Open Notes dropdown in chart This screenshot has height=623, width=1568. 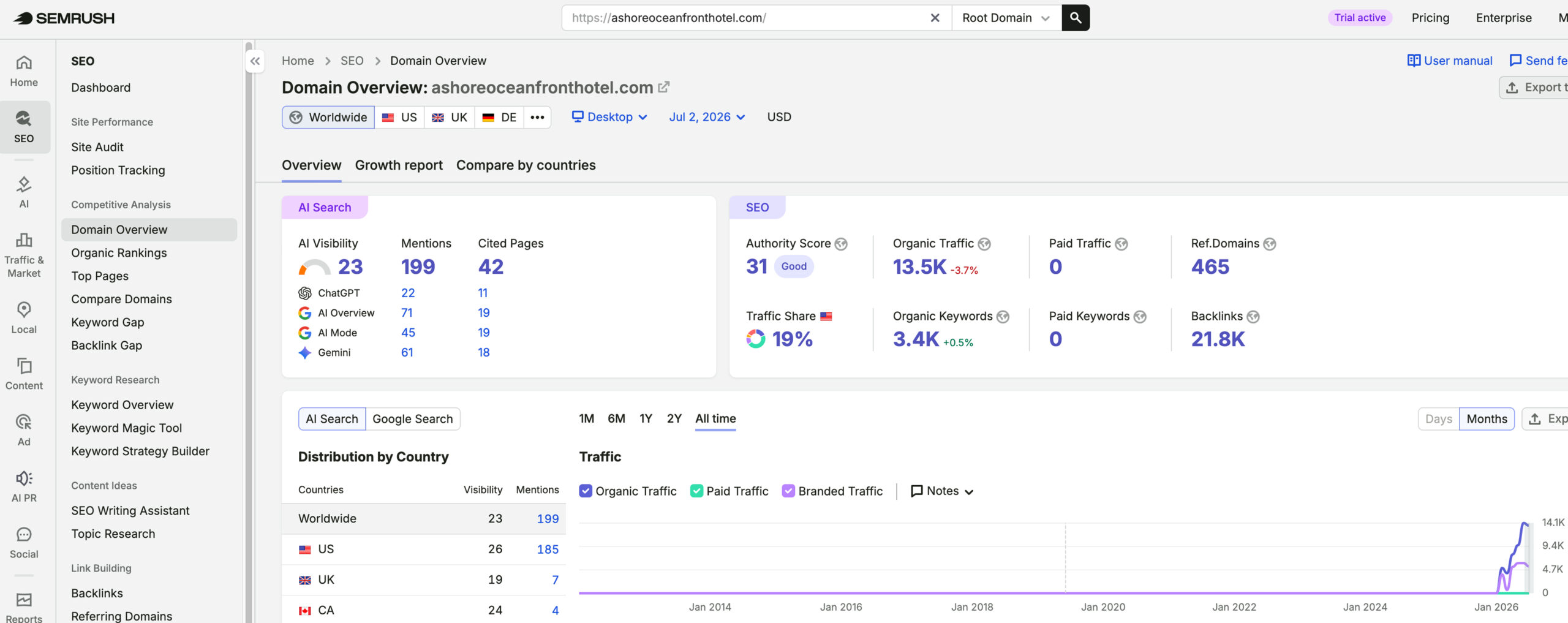942,491
